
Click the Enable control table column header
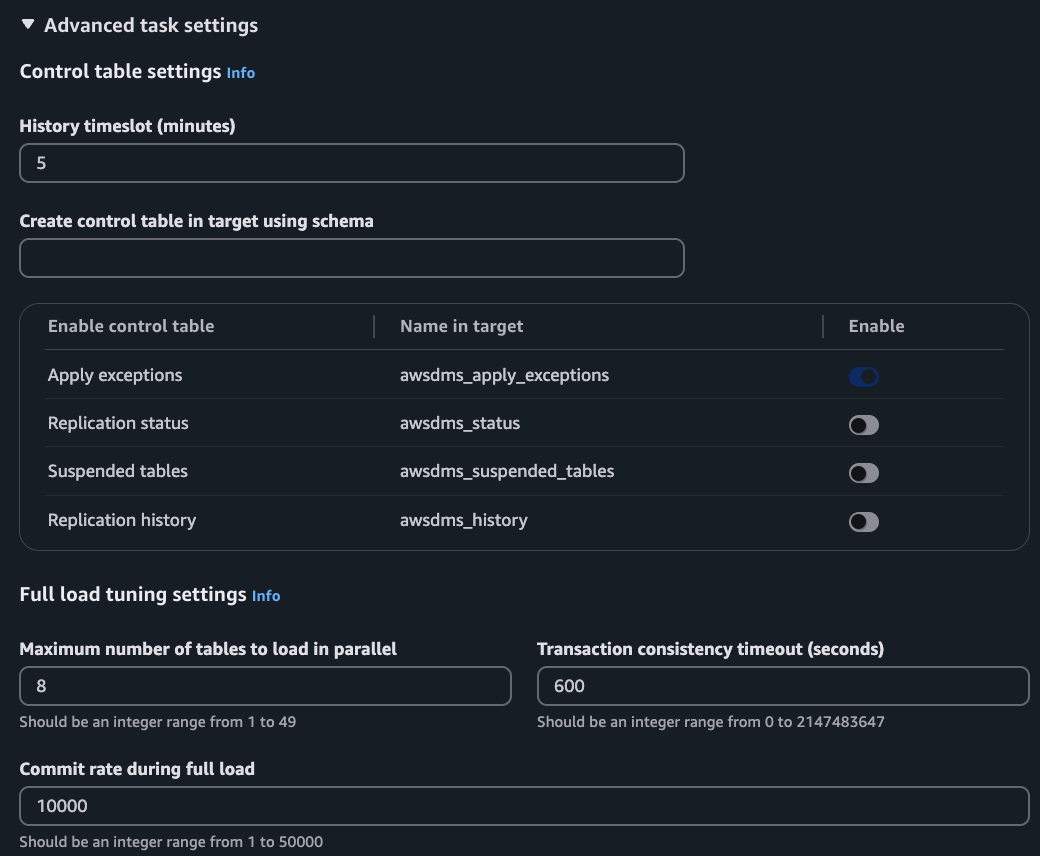(x=131, y=326)
